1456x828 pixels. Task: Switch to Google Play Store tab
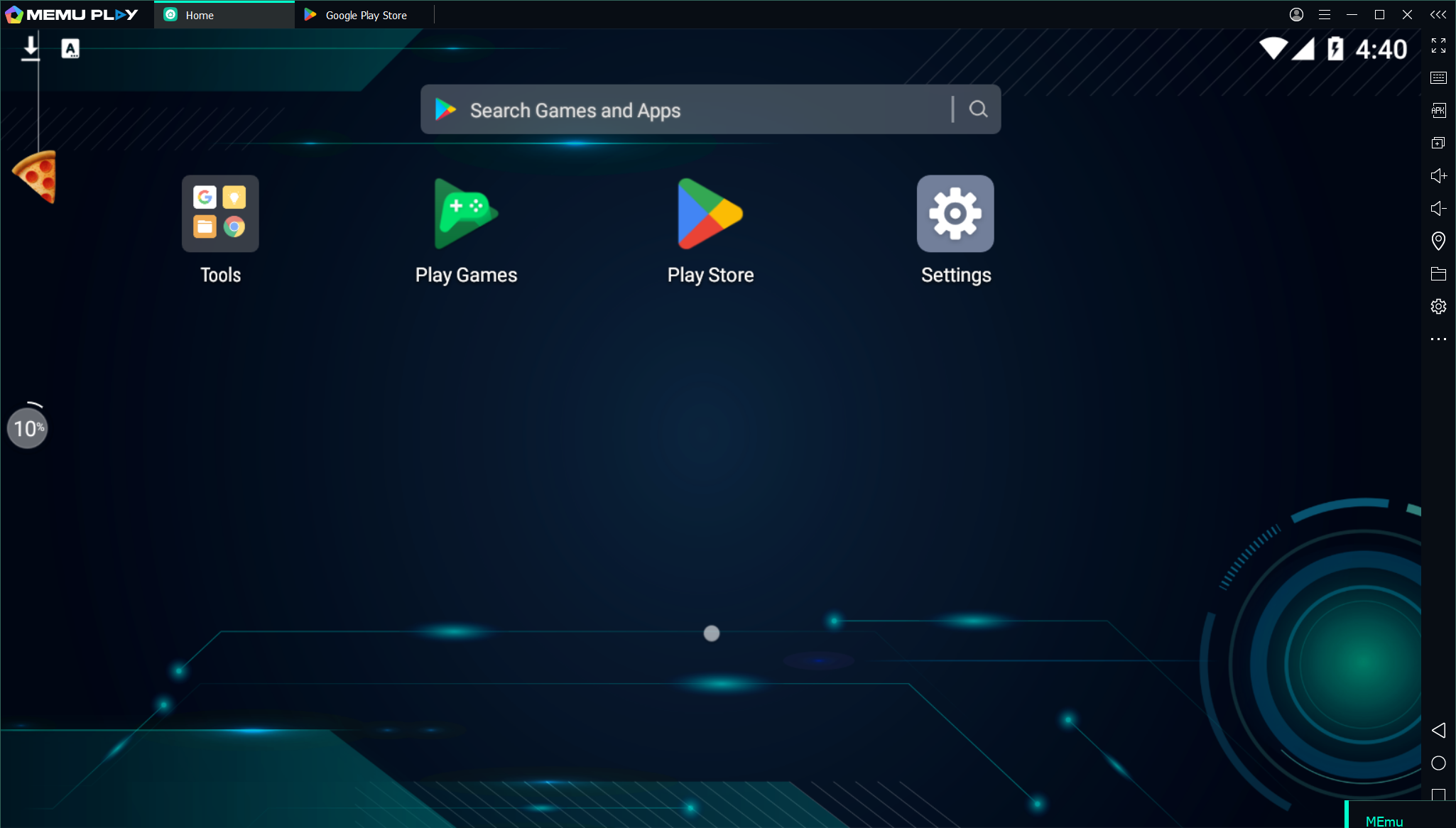pos(365,15)
